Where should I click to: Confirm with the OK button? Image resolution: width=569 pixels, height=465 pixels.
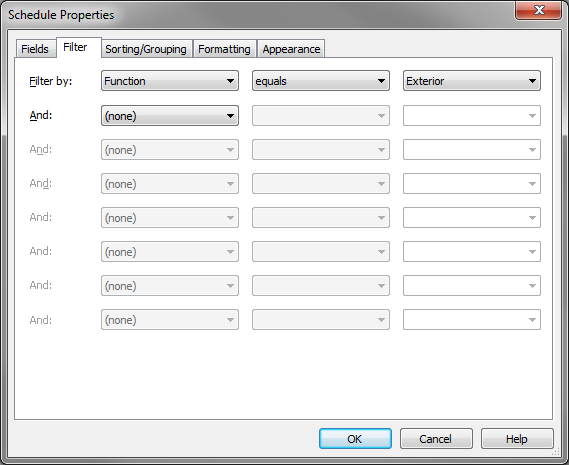click(x=355, y=439)
